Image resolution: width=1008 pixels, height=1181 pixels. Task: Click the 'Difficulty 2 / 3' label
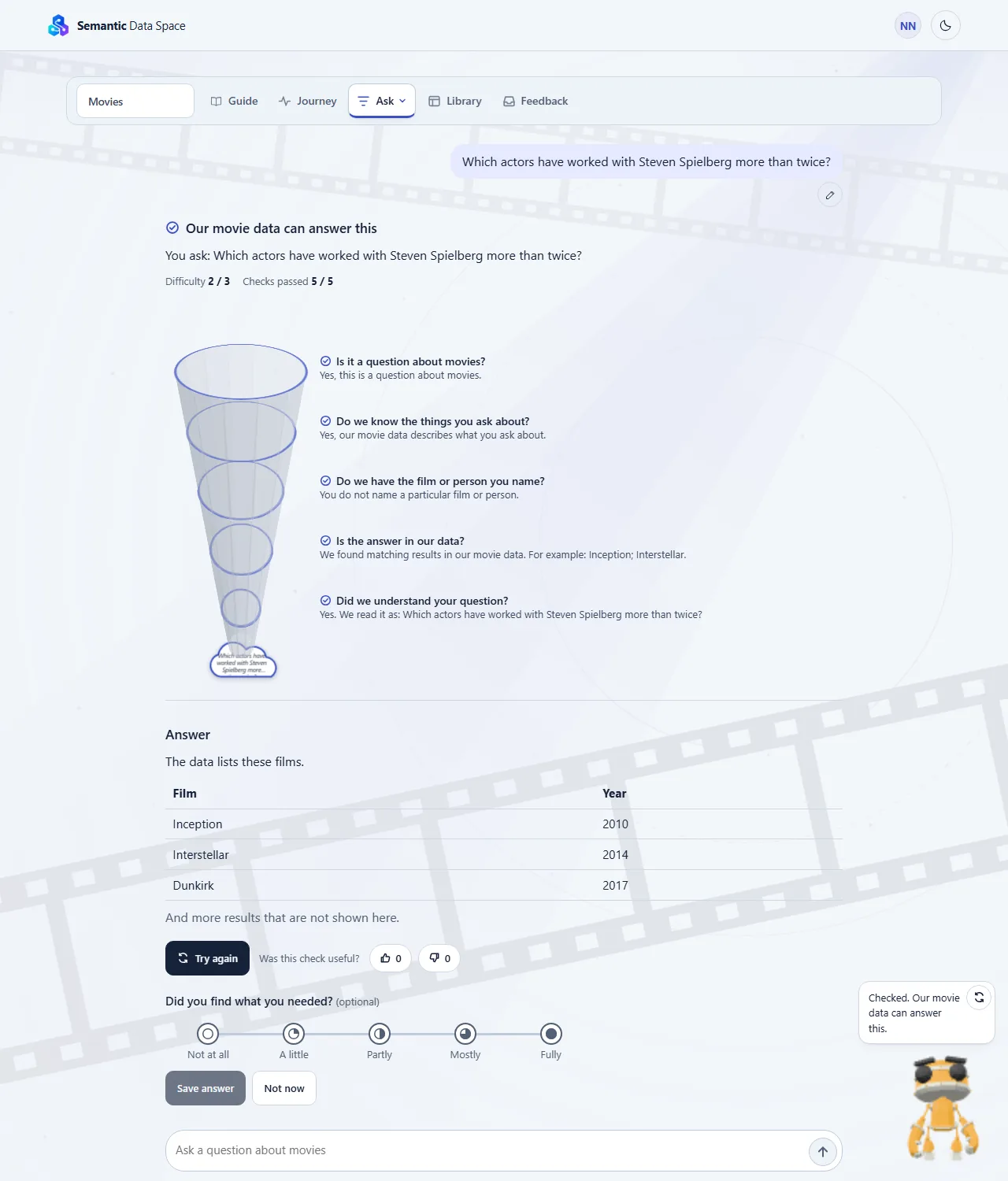pos(198,281)
